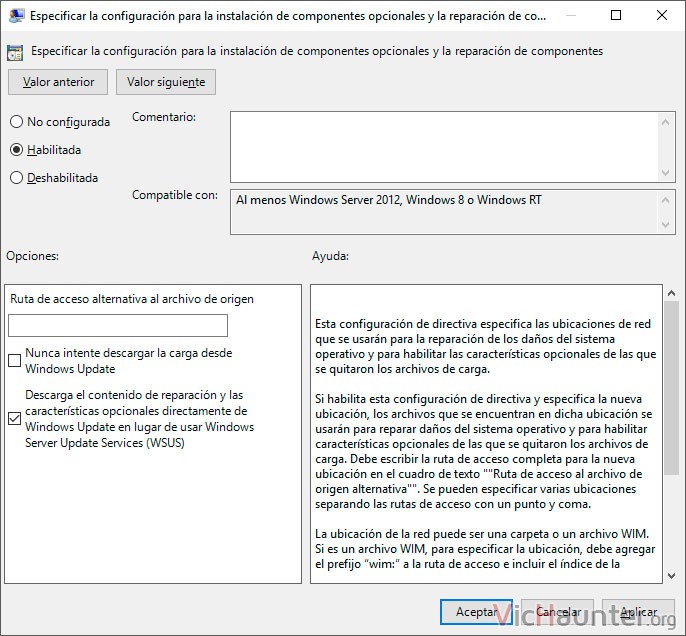686x636 pixels.
Task: Click Ayuda panel scroll up arrow
Action: [672, 294]
